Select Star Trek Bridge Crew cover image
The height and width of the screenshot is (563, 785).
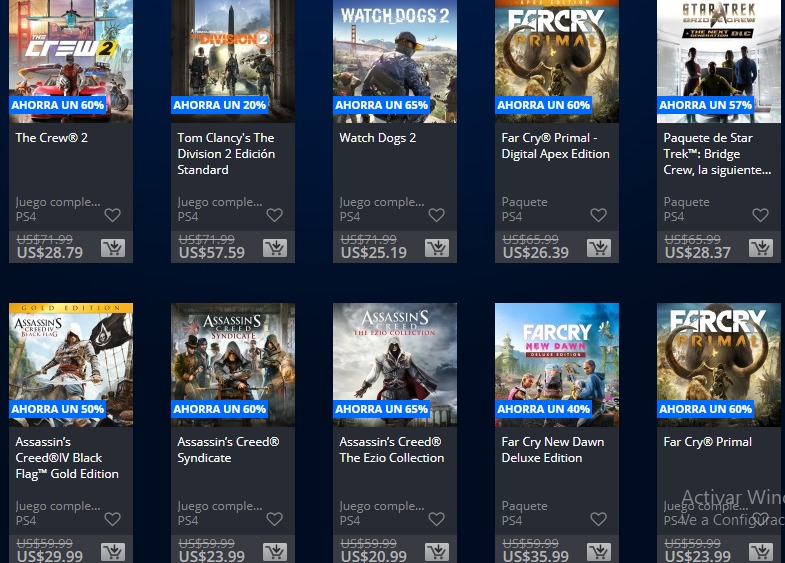pos(719,61)
